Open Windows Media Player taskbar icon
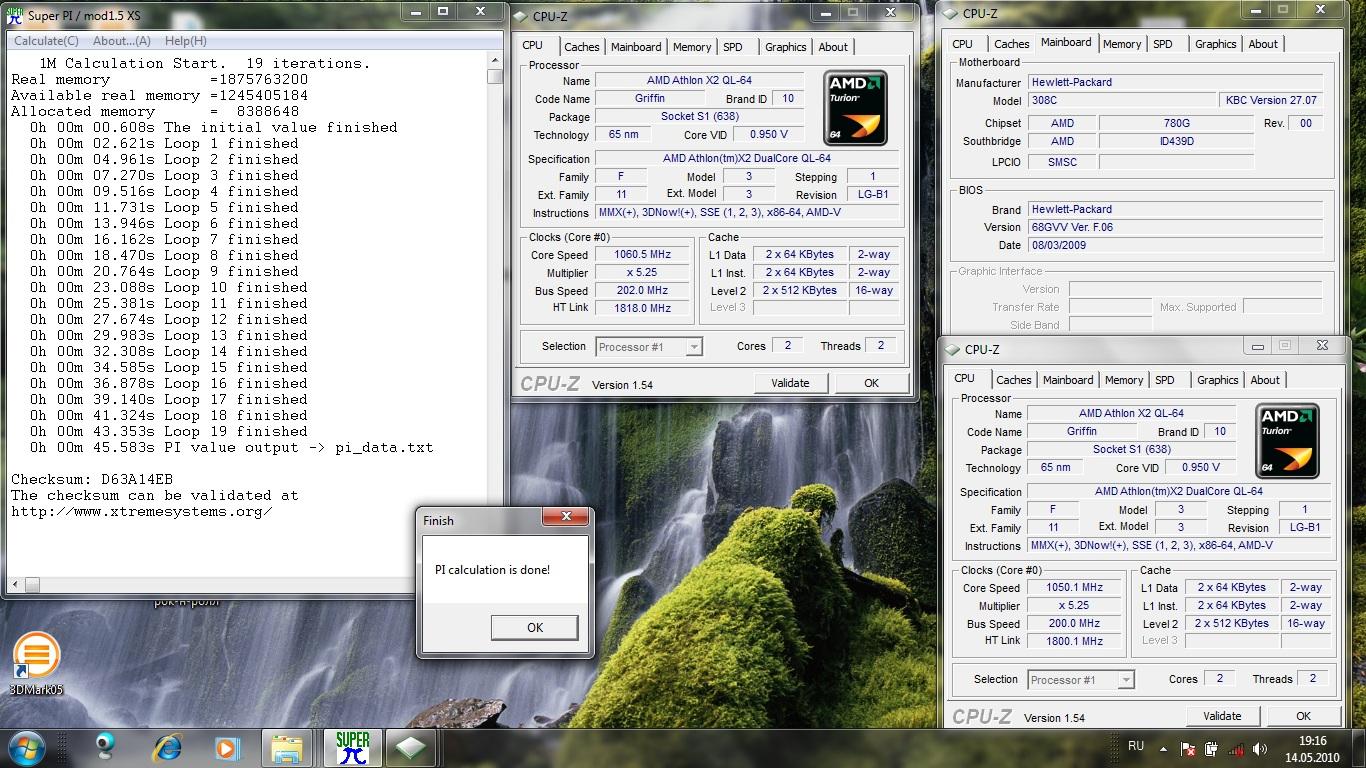Viewport: 1366px width, 768px height. tap(227, 747)
